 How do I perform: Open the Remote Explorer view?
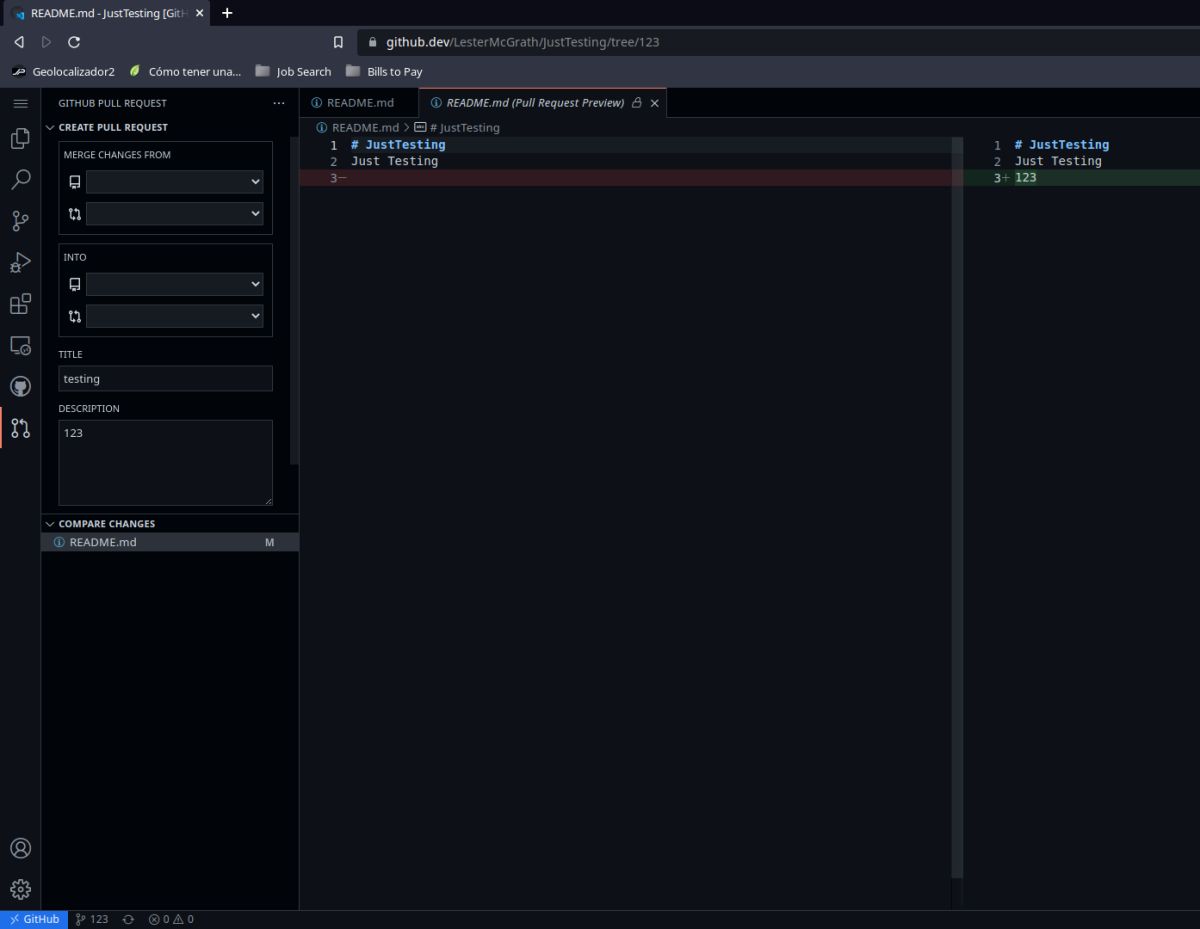tap(20, 345)
